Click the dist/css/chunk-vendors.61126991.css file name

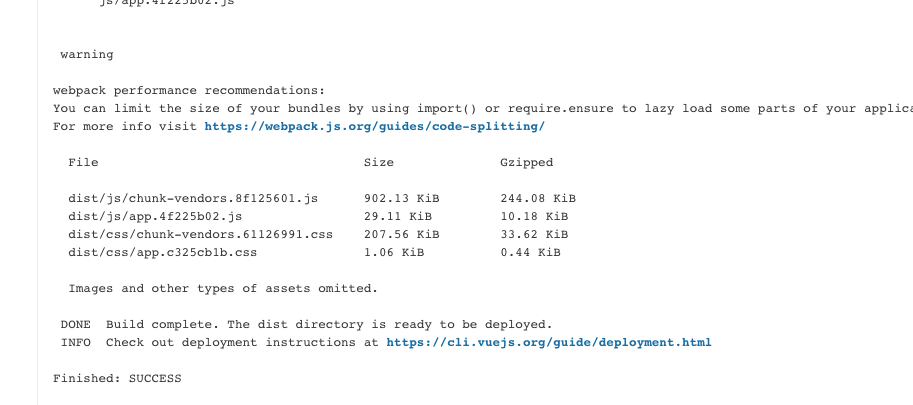tap(200, 235)
